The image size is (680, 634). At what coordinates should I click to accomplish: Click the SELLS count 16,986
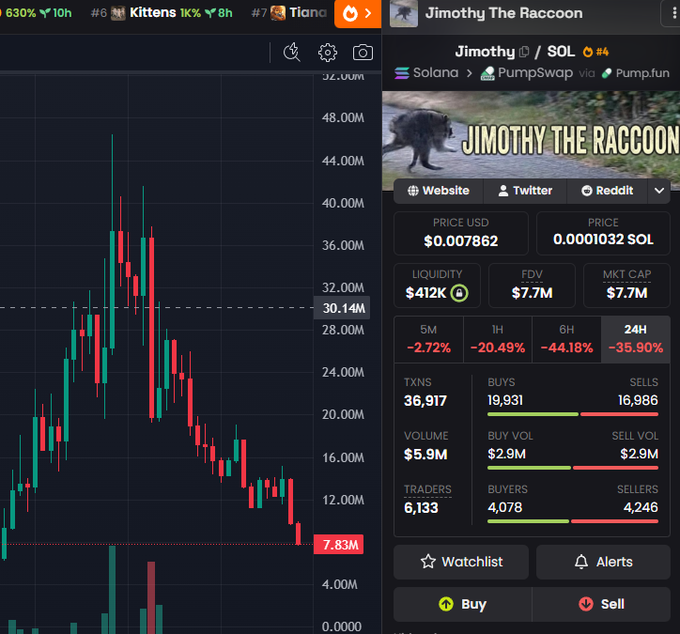pos(638,400)
